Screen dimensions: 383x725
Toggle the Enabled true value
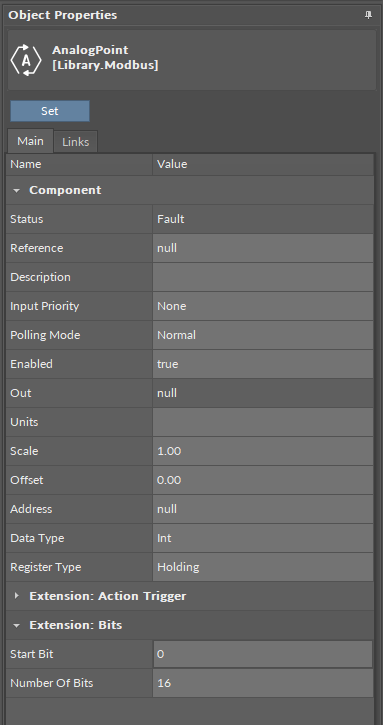click(x=263, y=364)
